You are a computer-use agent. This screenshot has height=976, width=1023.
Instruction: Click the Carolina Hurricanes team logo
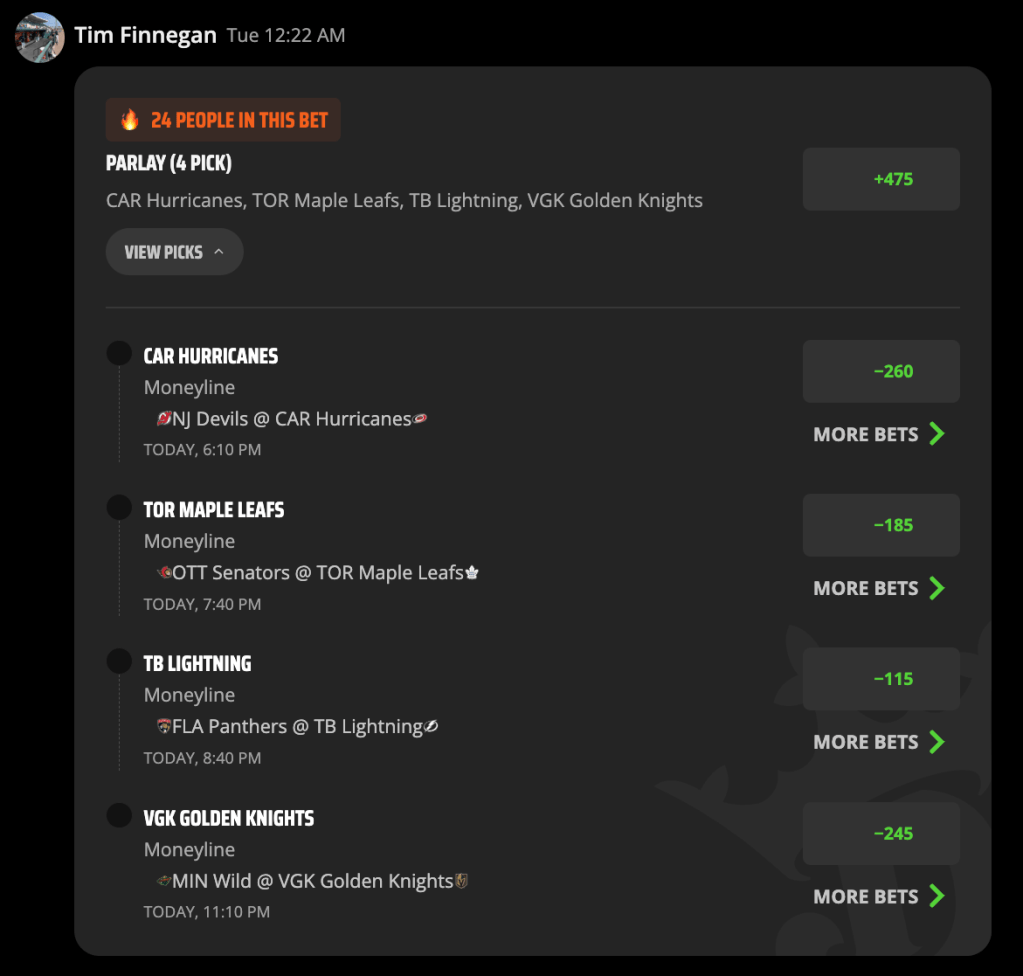[420, 419]
